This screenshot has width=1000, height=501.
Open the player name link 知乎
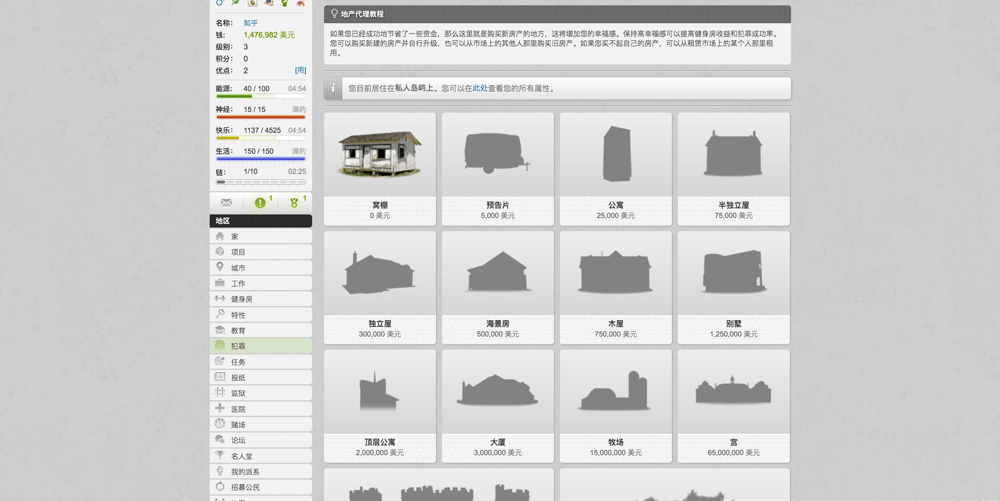tap(251, 23)
